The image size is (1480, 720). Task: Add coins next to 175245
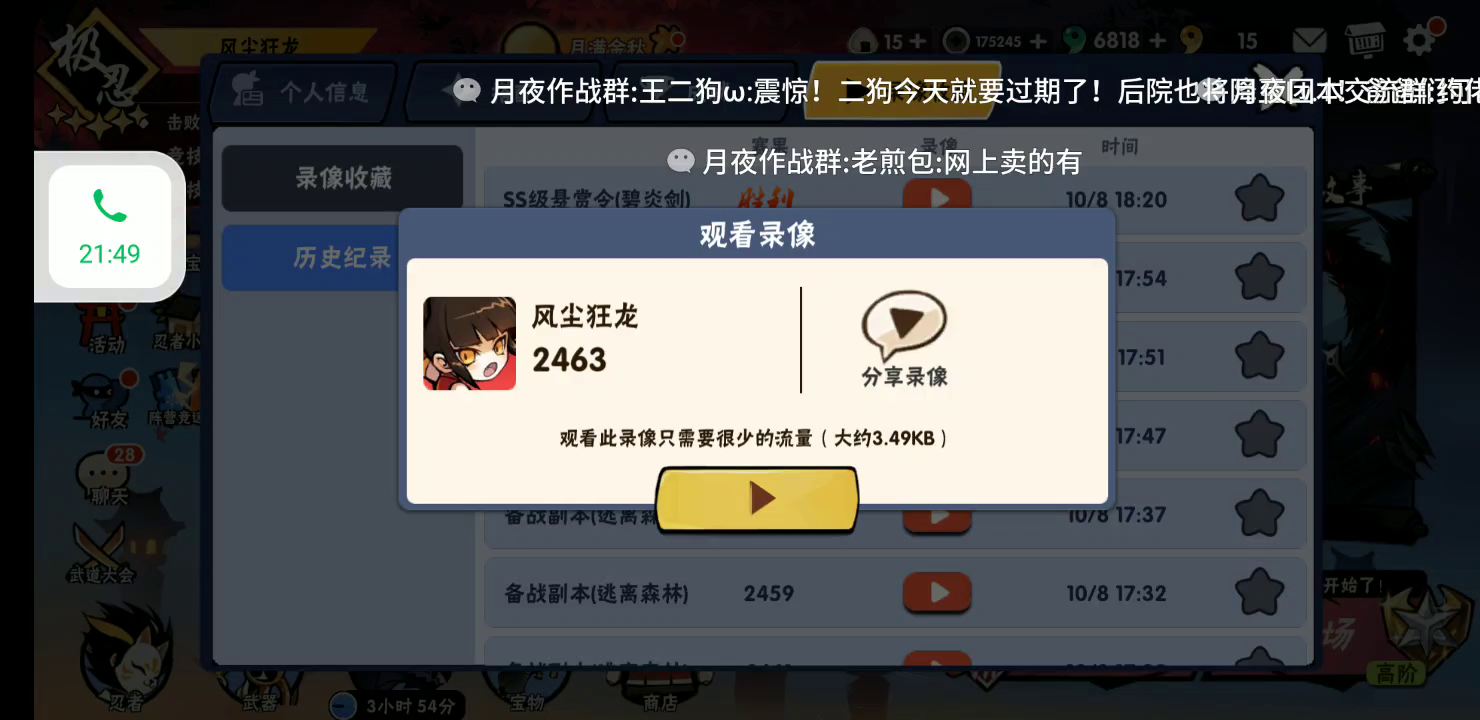coord(1038,41)
